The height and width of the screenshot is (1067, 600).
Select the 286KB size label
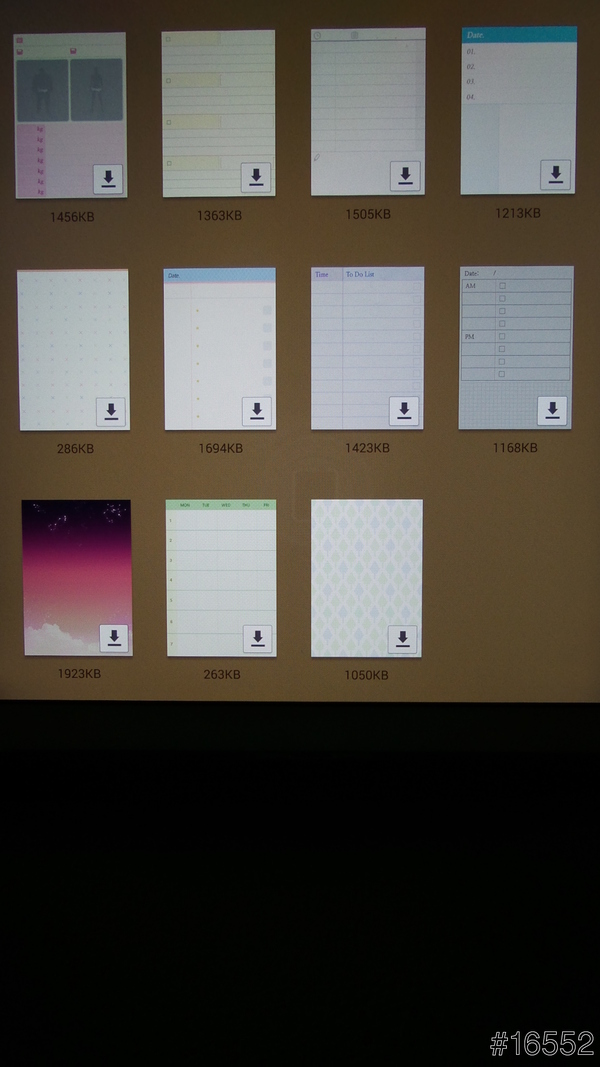pos(75,449)
